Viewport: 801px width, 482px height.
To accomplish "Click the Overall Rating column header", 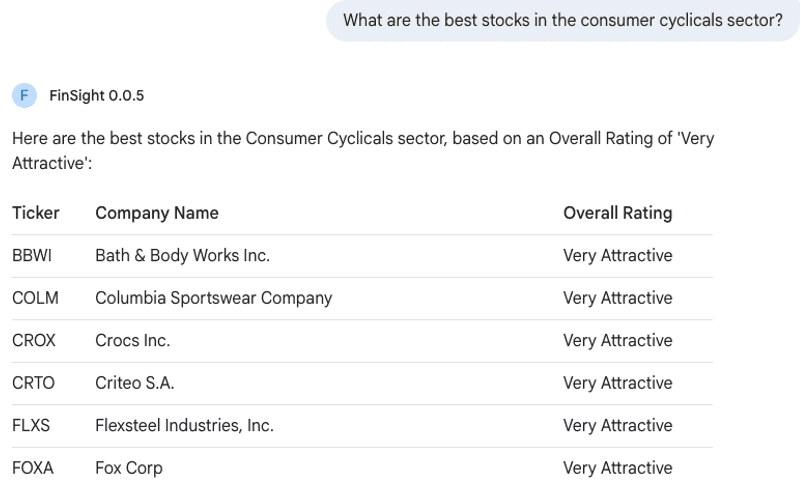I will (617, 213).
